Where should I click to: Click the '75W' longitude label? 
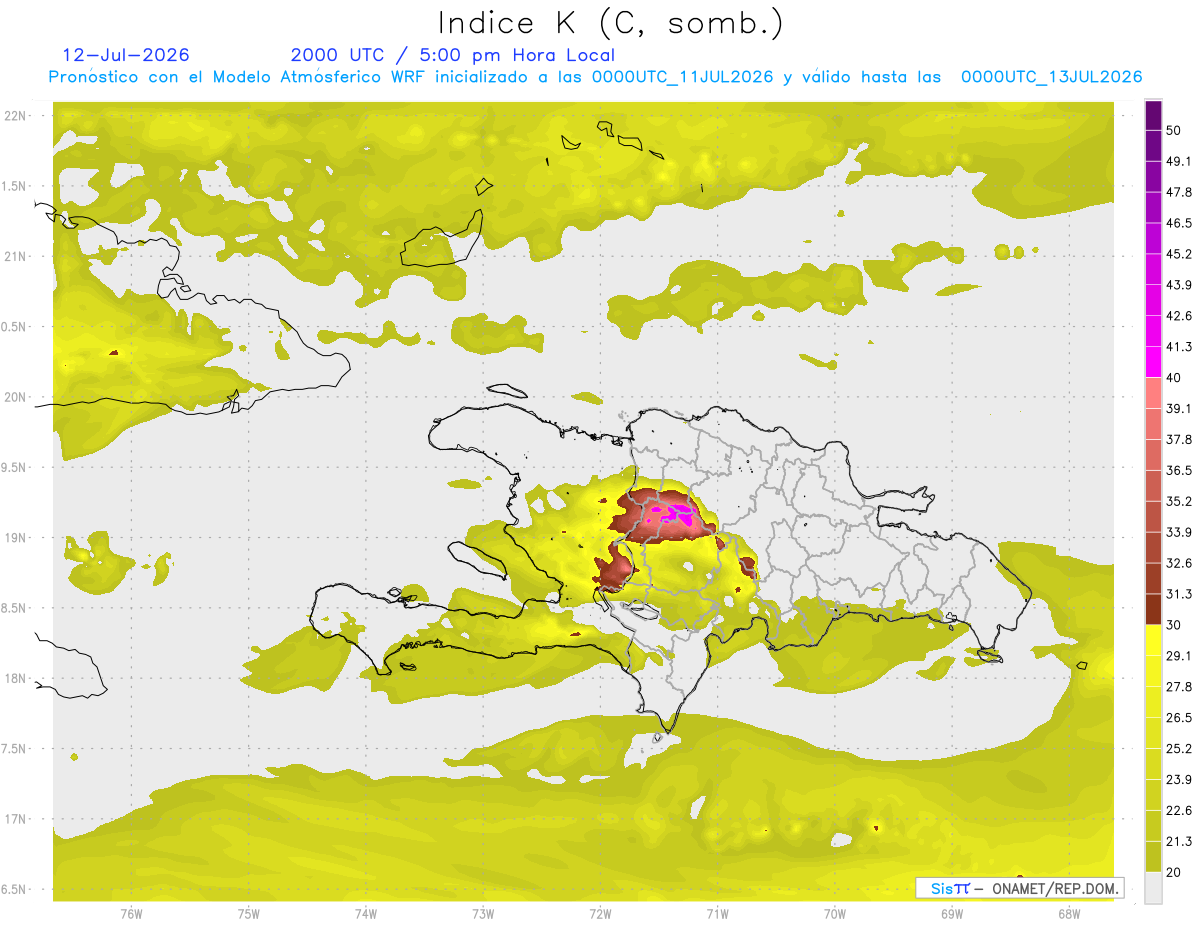[248, 914]
